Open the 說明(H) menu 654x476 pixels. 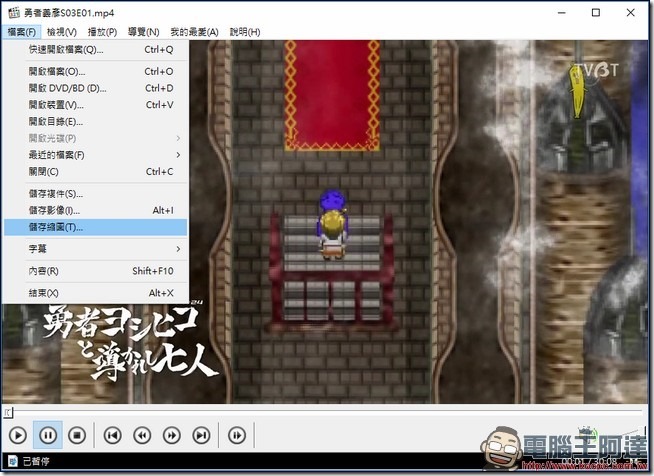[245, 32]
